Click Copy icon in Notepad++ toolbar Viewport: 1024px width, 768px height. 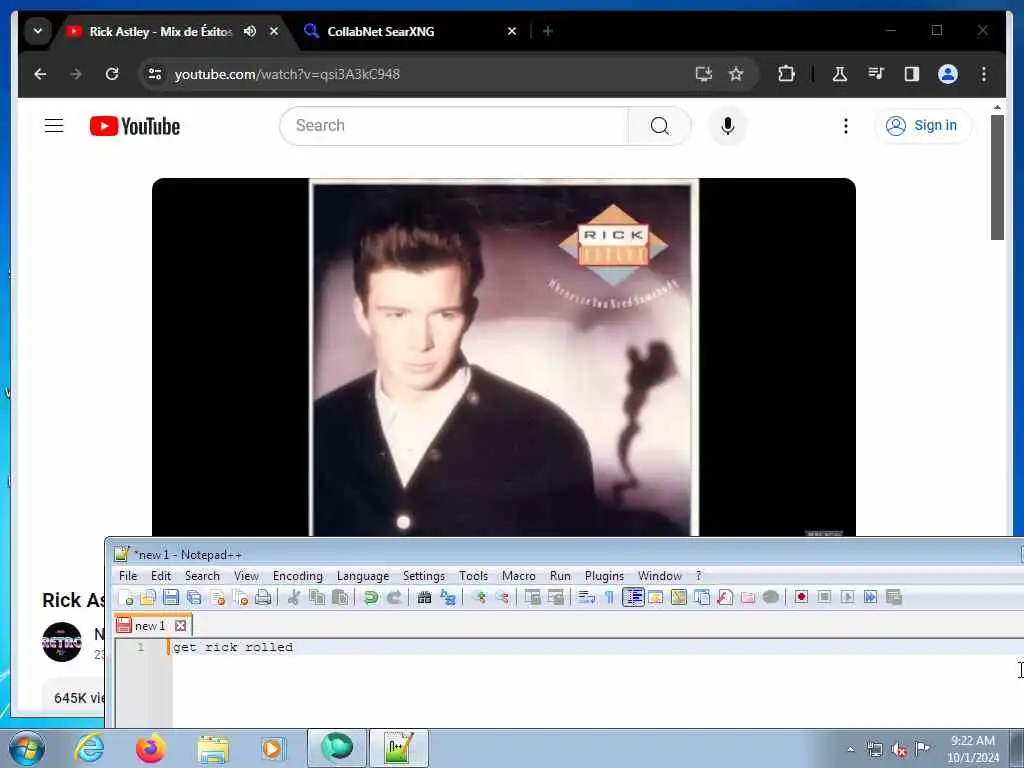click(x=317, y=597)
